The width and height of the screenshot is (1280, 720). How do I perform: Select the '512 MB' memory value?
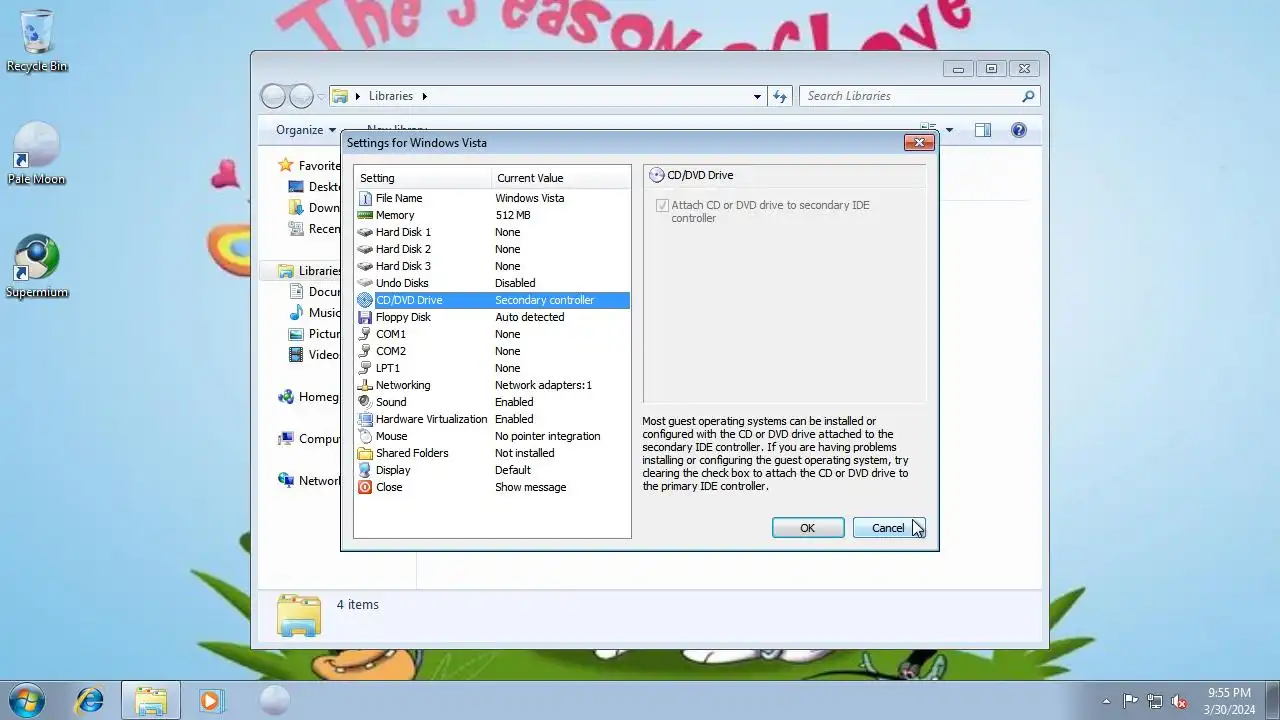513,215
